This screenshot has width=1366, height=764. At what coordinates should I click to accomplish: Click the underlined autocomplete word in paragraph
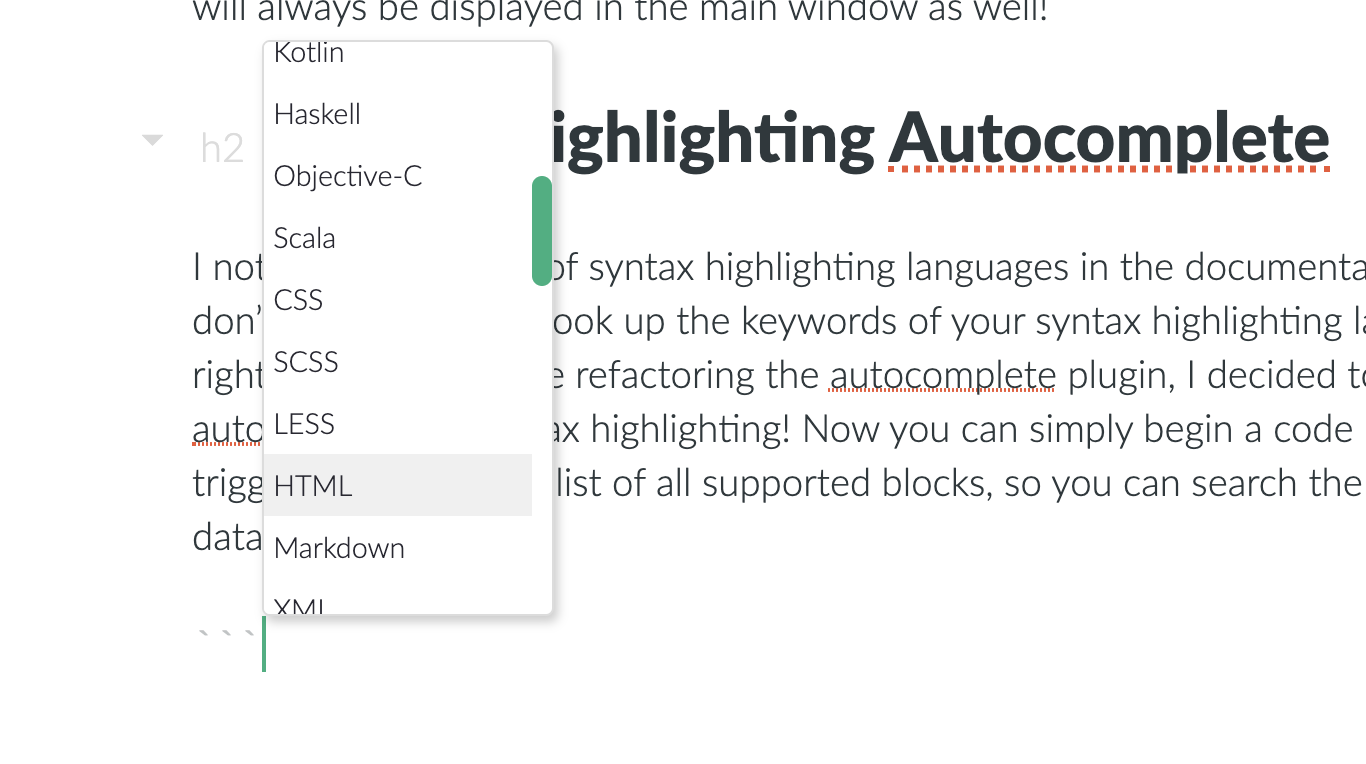coord(942,375)
